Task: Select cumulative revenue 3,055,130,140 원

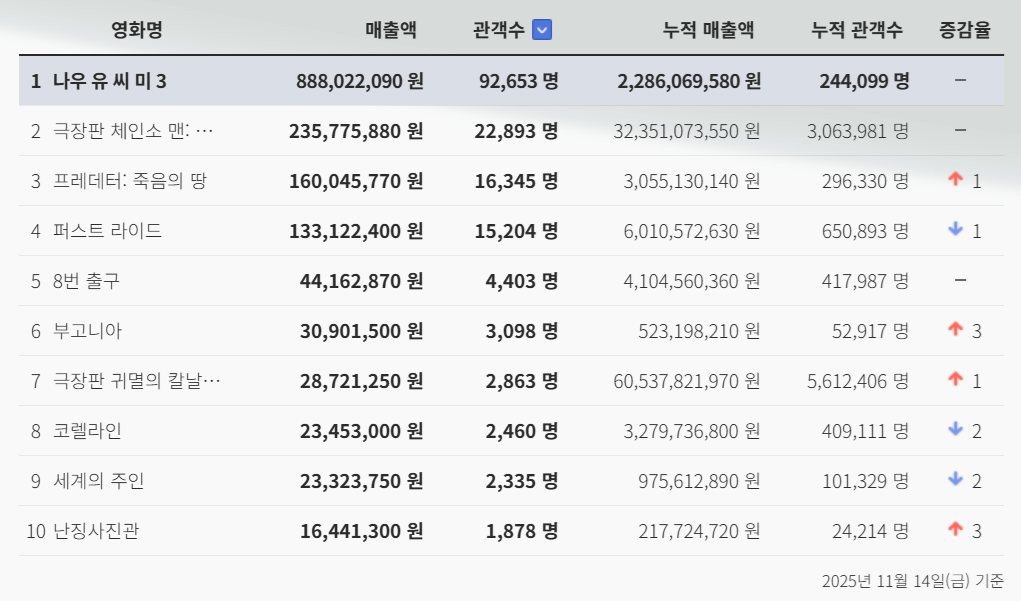Action: (x=692, y=180)
